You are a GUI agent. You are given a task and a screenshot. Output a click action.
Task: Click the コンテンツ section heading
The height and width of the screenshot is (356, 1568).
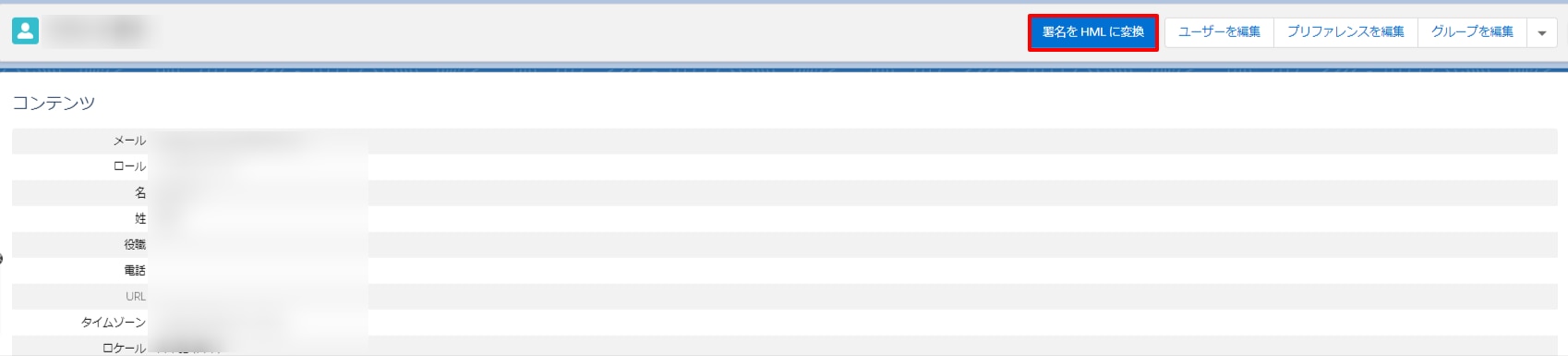tap(54, 103)
